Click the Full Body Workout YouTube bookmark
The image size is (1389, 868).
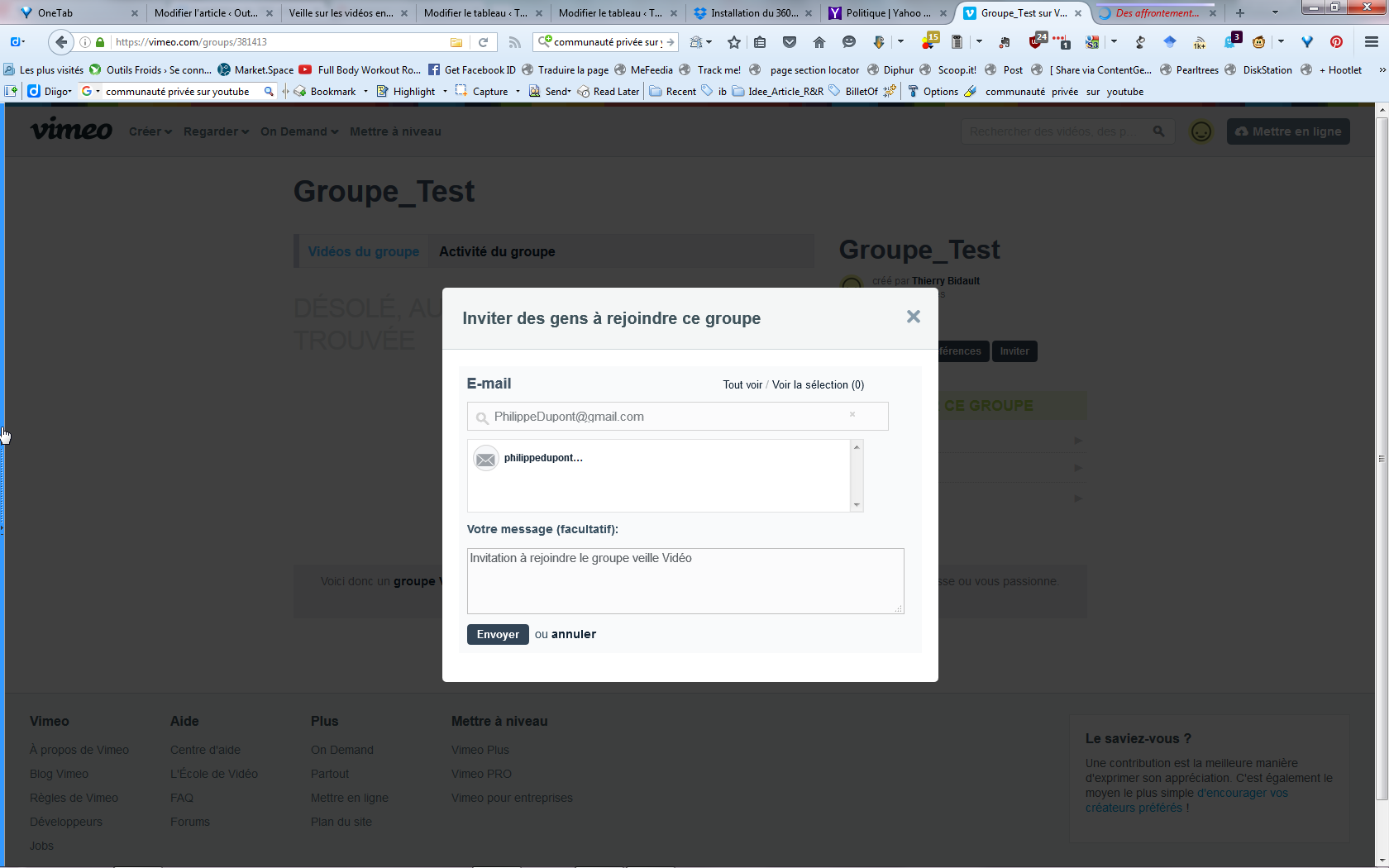360,70
